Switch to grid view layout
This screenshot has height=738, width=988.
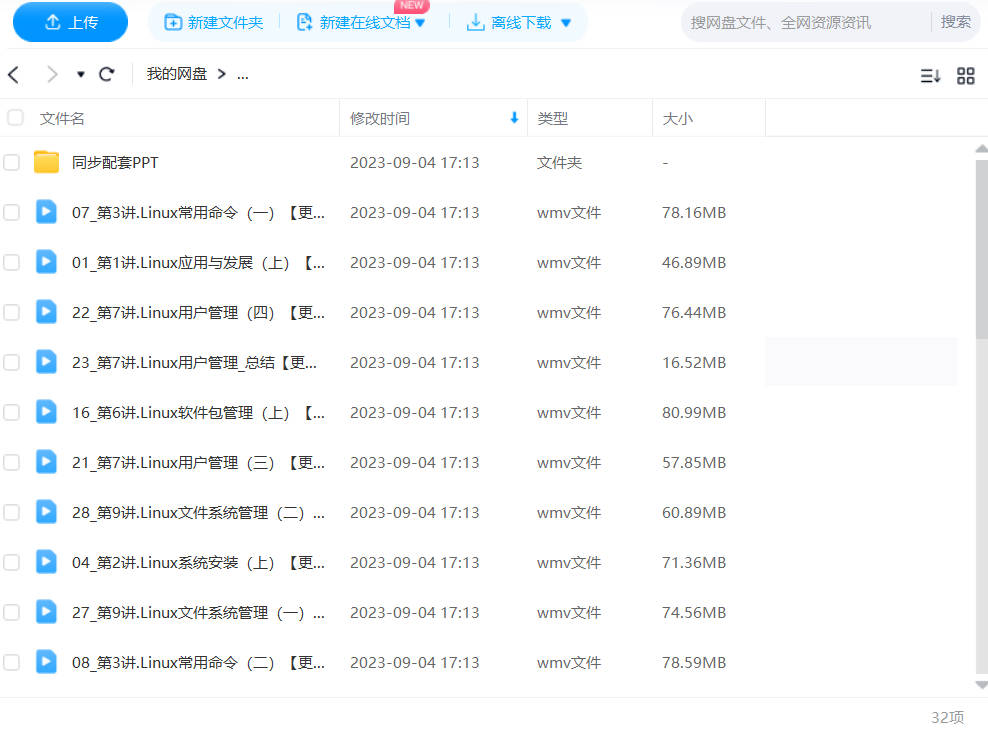(965, 76)
